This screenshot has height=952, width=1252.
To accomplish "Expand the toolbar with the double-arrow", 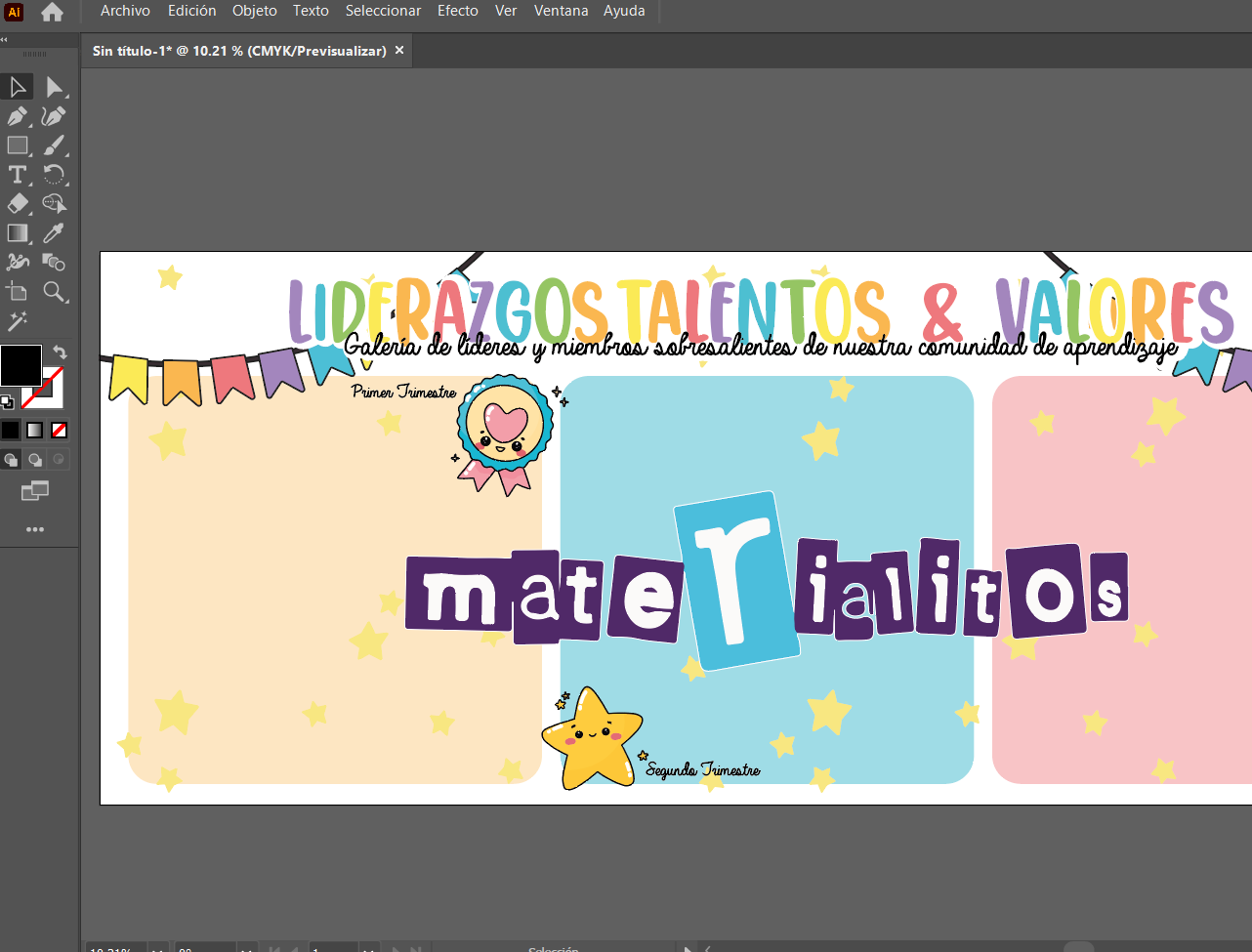I will pos(4,39).
